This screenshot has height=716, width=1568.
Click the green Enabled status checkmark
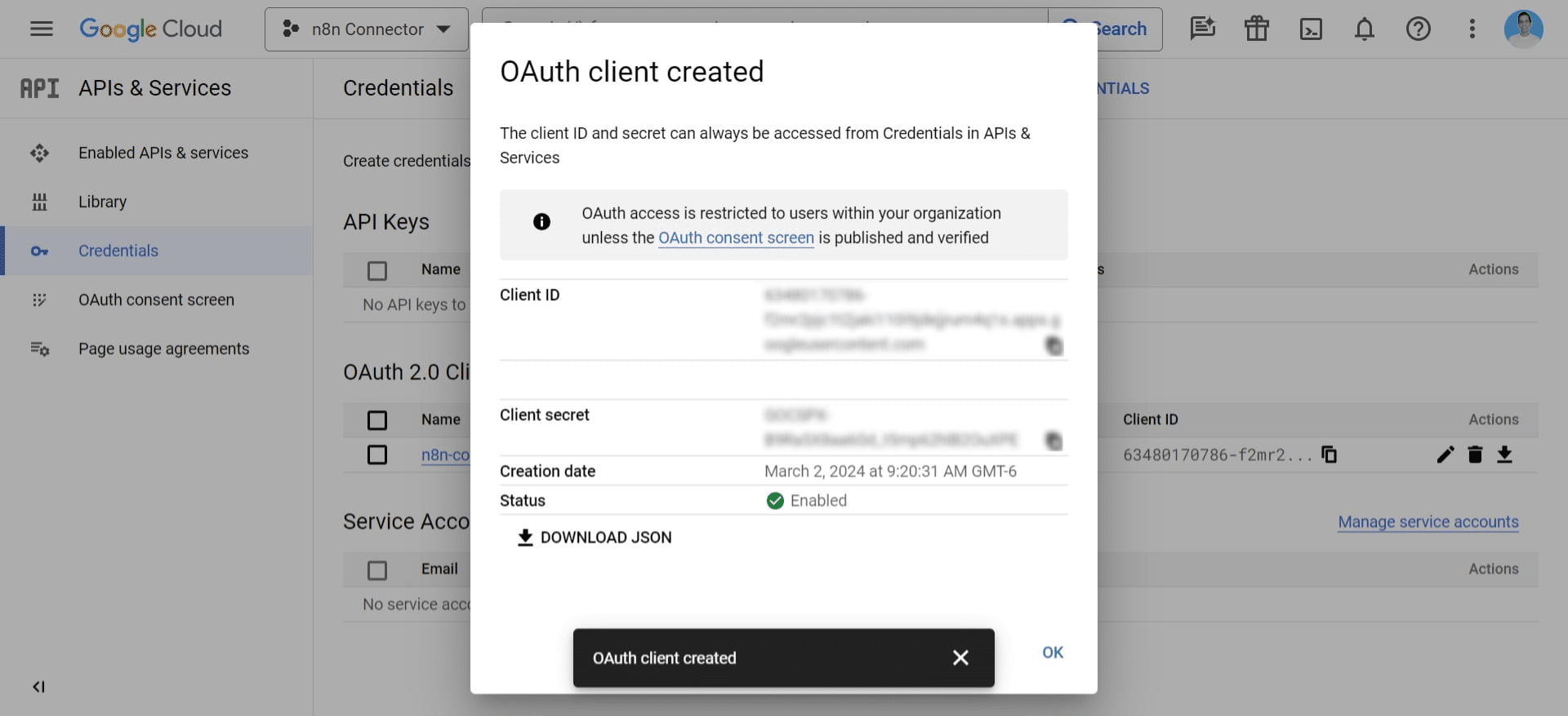pos(775,500)
